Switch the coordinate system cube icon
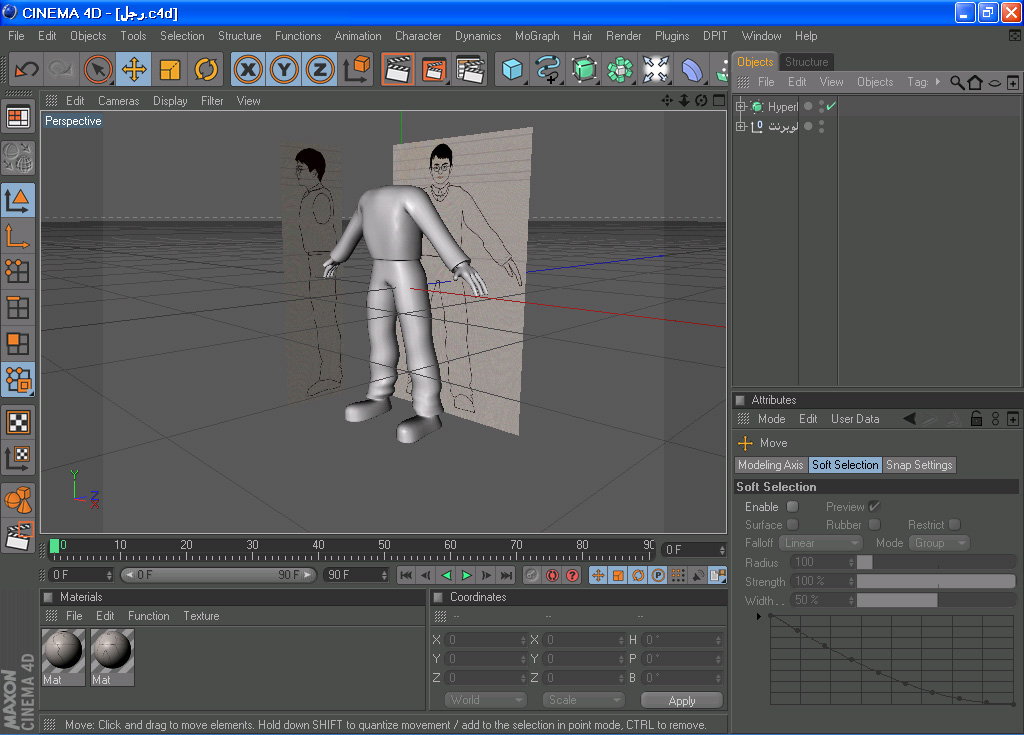The width and height of the screenshot is (1024, 735). (x=357, y=69)
